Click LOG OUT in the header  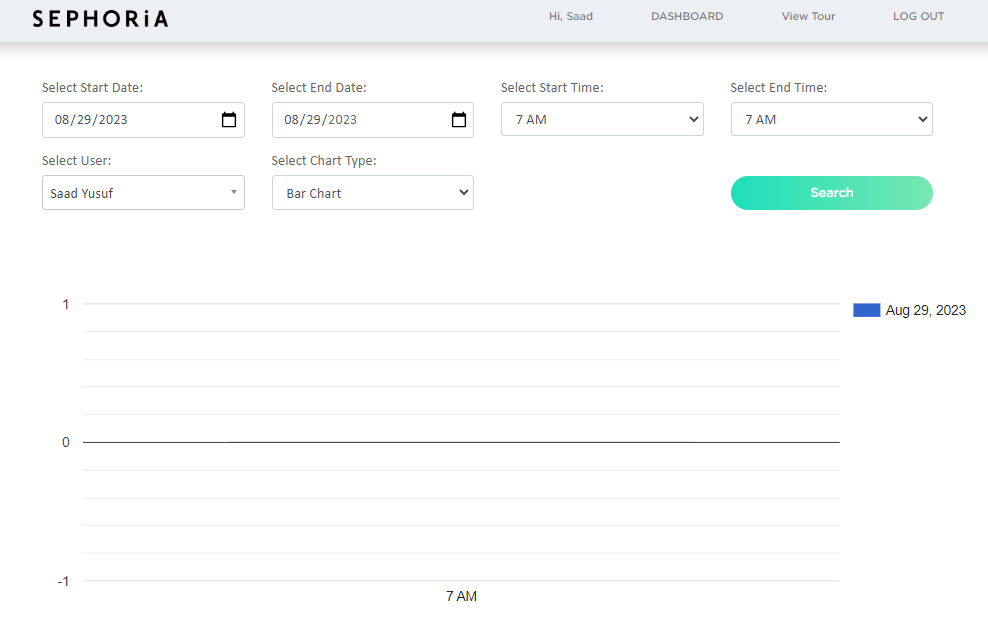tap(918, 16)
